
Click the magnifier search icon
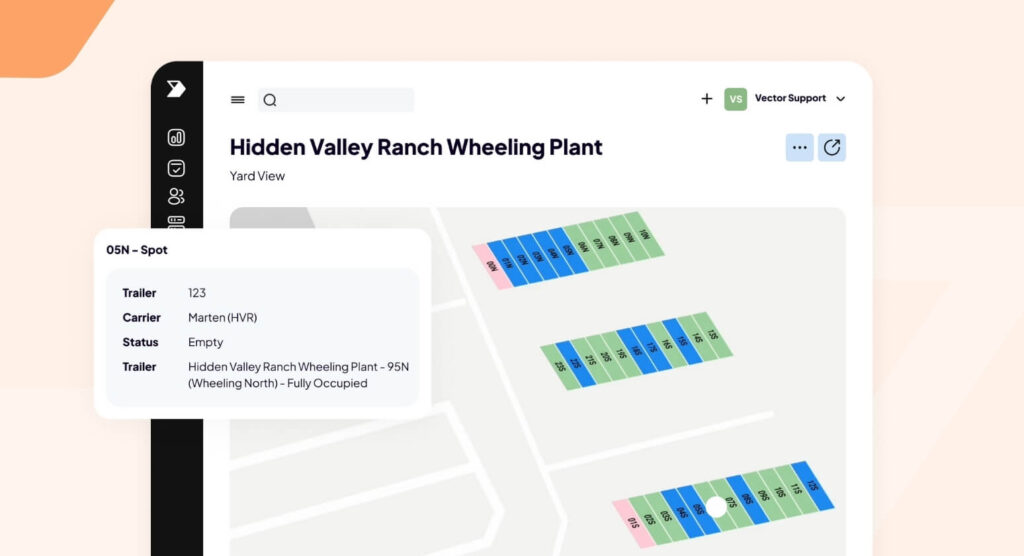[270, 100]
